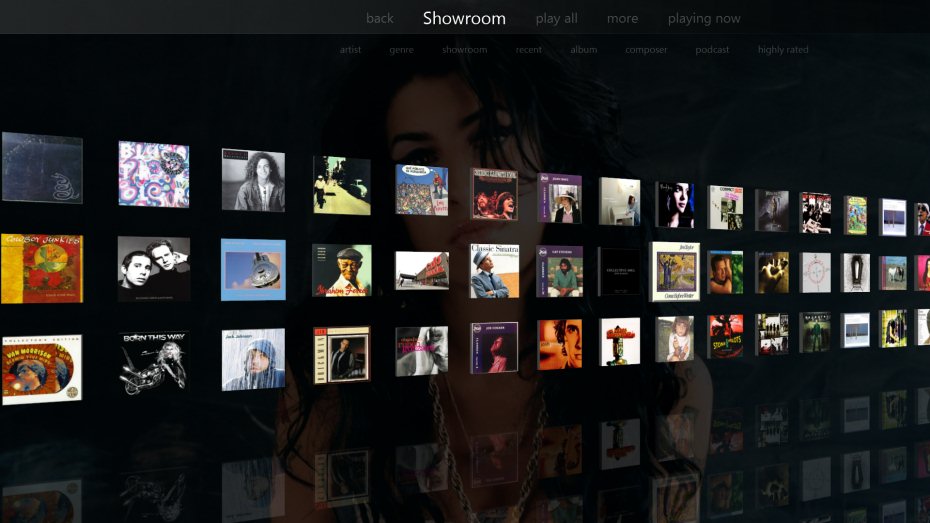
Task: Switch to the album view
Action: pos(584,50)
